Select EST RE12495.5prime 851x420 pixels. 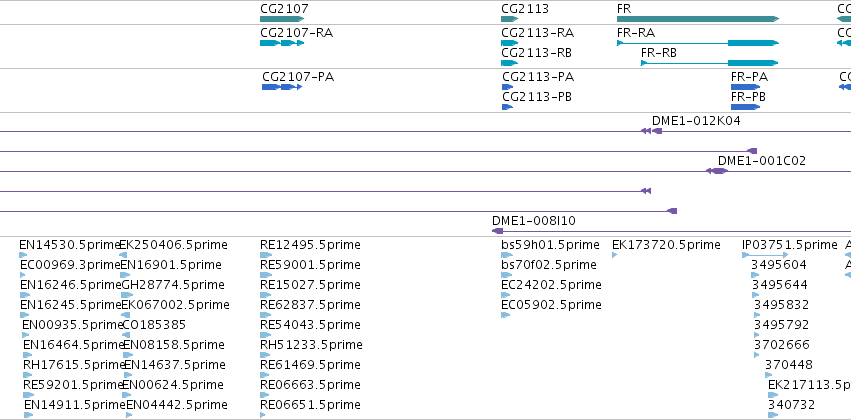pos(310,245)
